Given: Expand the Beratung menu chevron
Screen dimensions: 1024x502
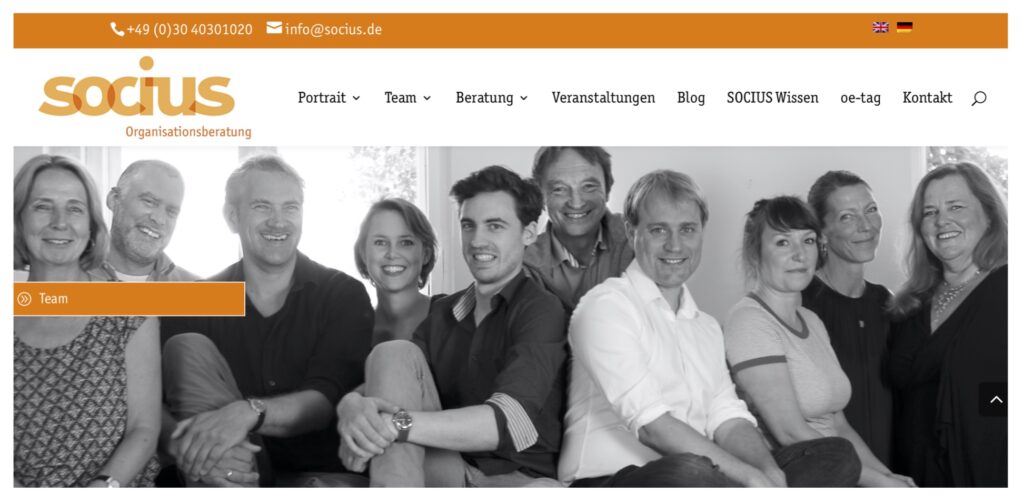Looking at the screenshot, I should coord(524,99).
